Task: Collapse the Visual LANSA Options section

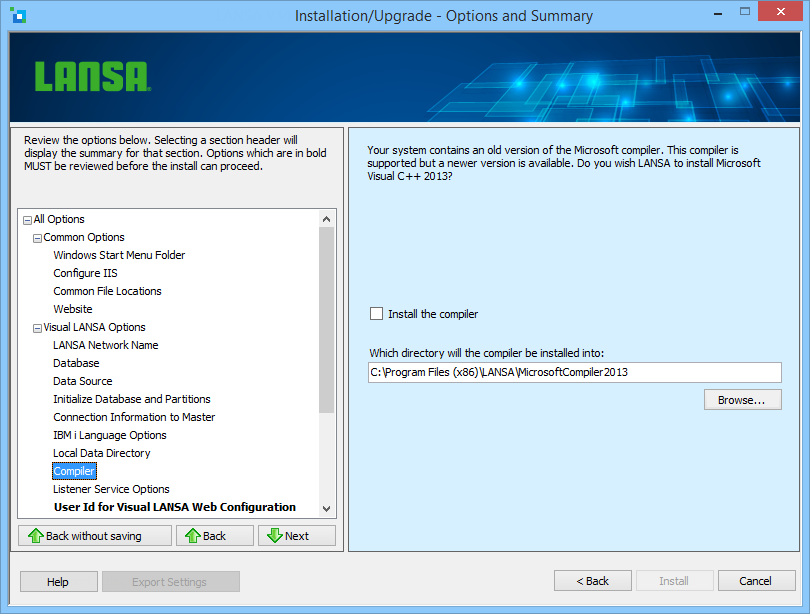Action: (37, 328)
